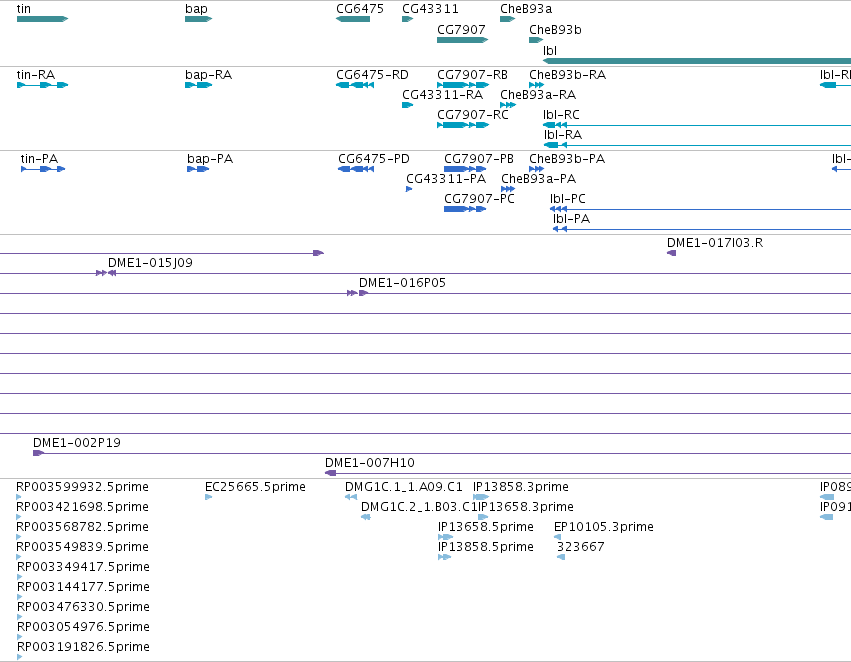Select the CheB93a-PA CDS glyph
This screenshot has height=662, width=851.
[508, 189]
